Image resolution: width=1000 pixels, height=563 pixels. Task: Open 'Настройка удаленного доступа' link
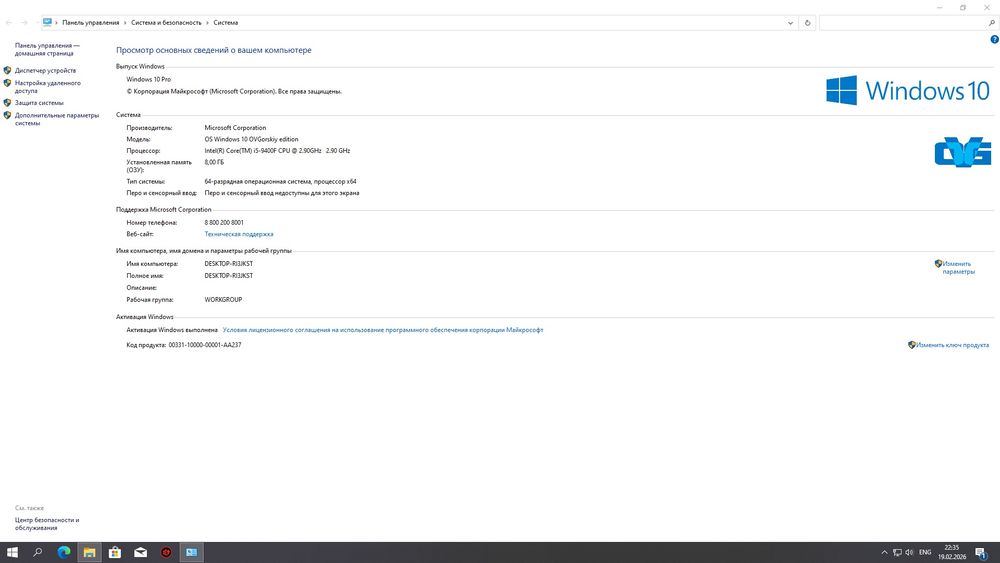(48, 87)
